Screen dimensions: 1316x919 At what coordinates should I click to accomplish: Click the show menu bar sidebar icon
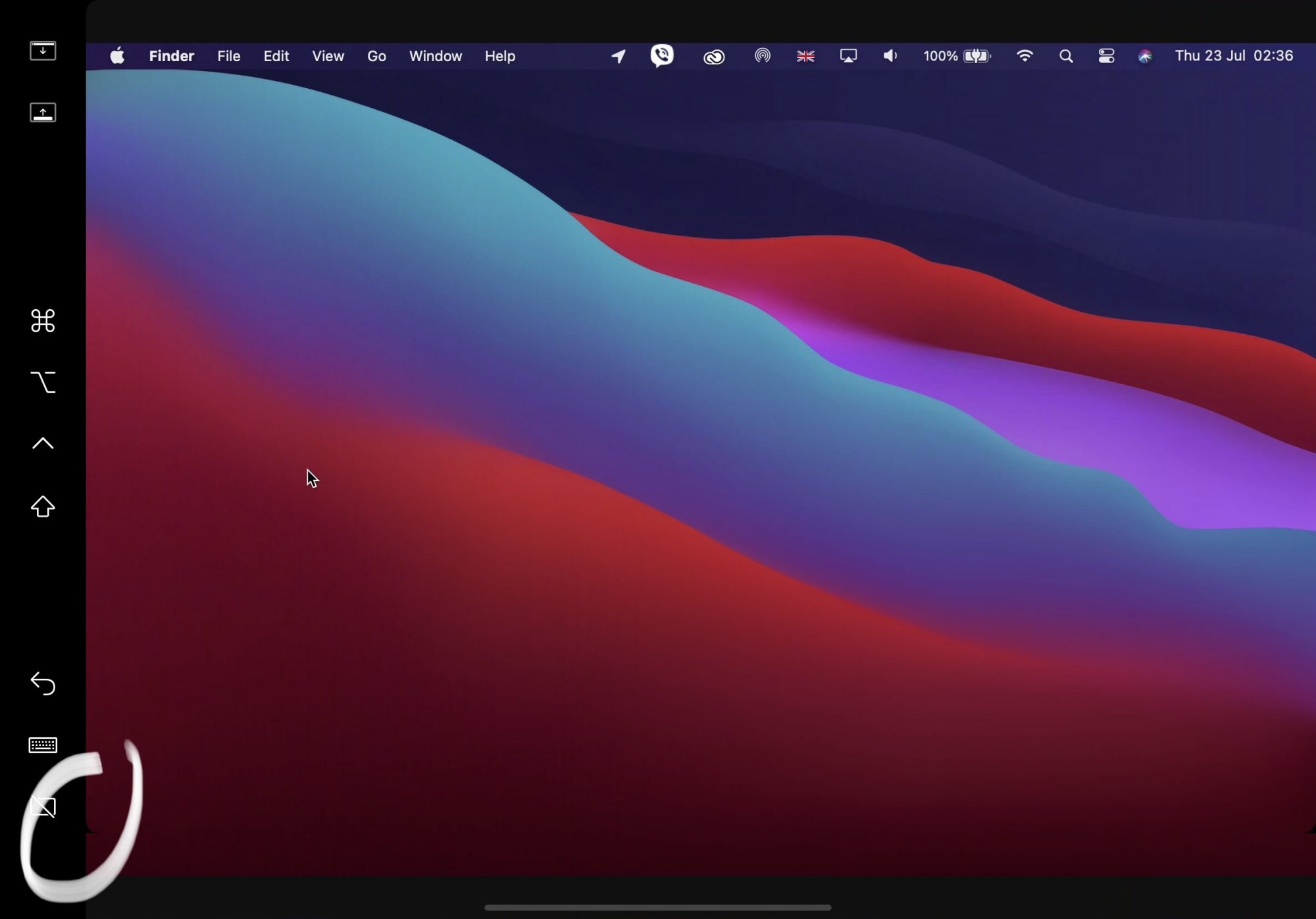pos(43,51)
